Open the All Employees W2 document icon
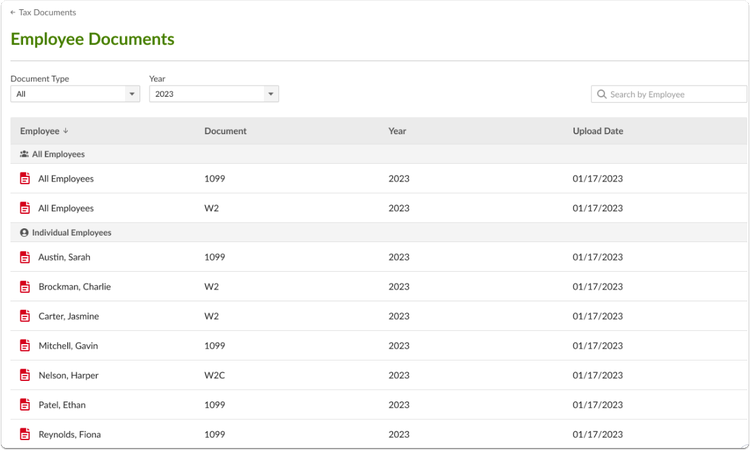Screen dimensions: 750x450 25,208
